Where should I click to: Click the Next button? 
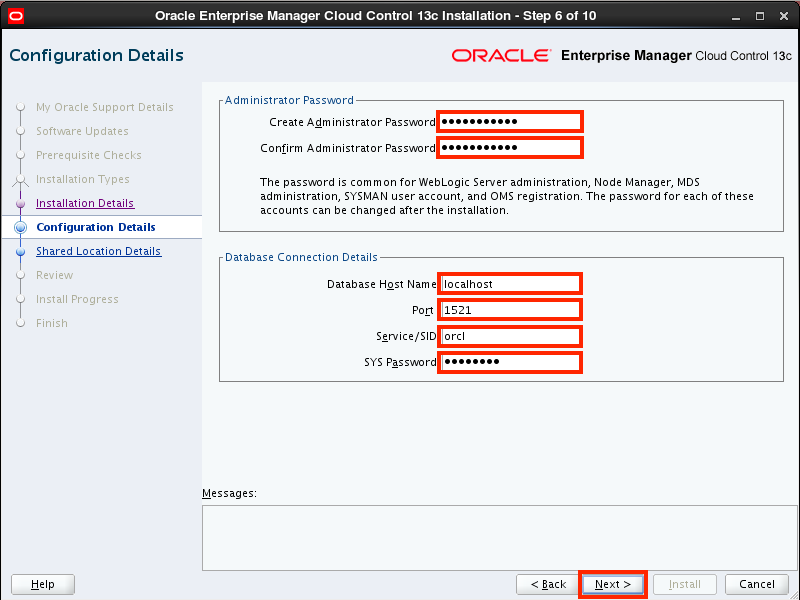click(613, 584)
